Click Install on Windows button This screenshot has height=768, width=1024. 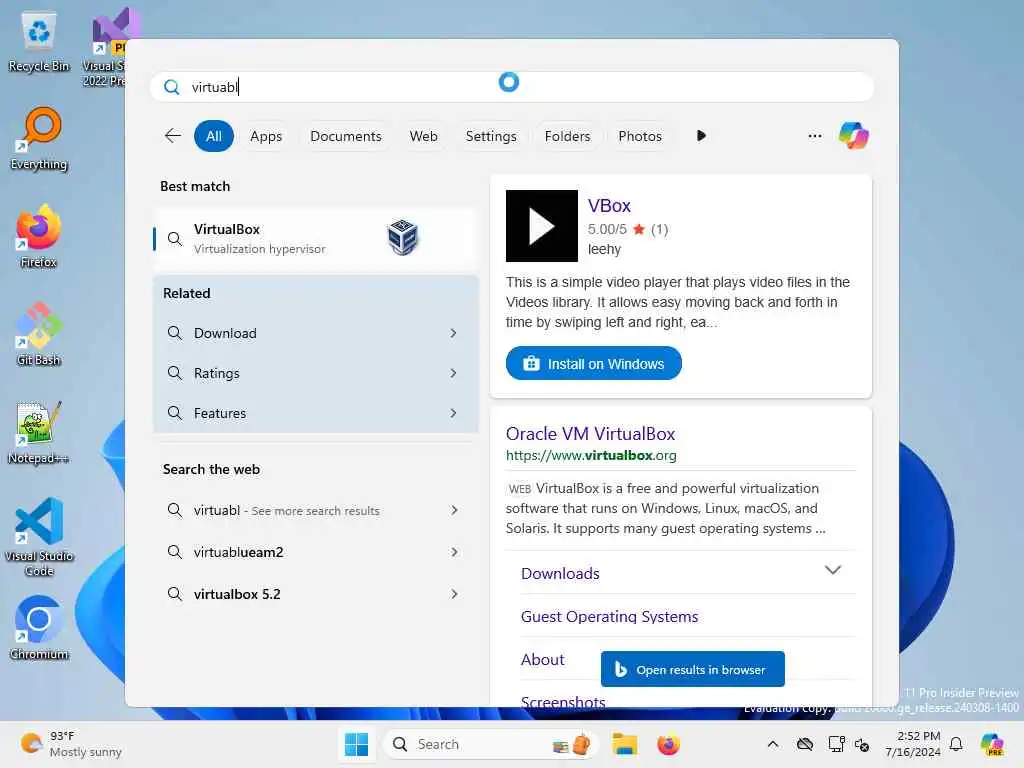[x=594, y=363]
